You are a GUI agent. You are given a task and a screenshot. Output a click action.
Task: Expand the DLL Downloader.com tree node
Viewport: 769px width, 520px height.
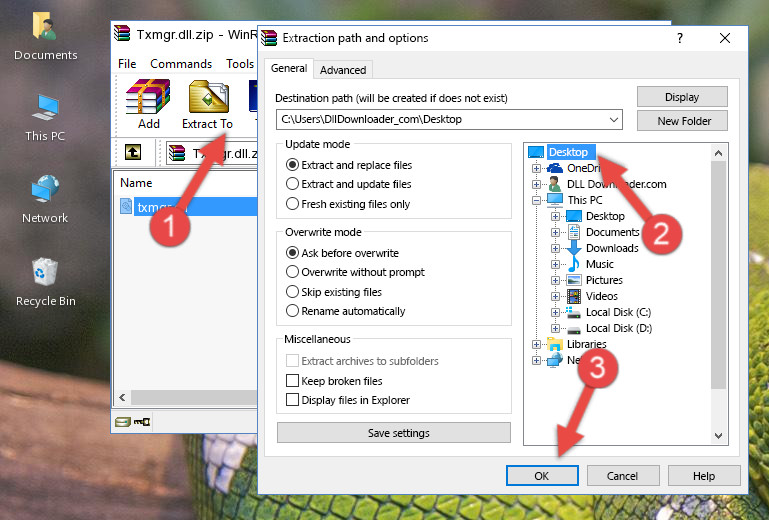[537, 184]
